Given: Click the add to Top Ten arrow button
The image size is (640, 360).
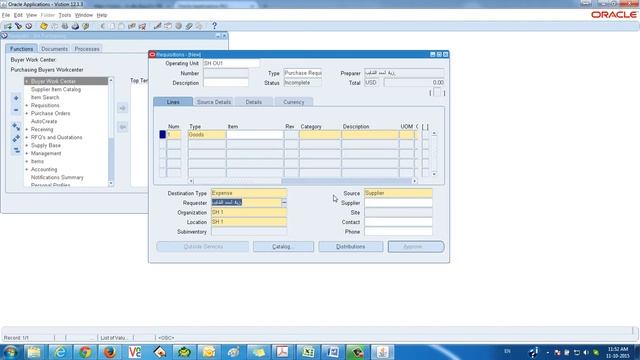Looking at the screenshot, I should 123,108.
